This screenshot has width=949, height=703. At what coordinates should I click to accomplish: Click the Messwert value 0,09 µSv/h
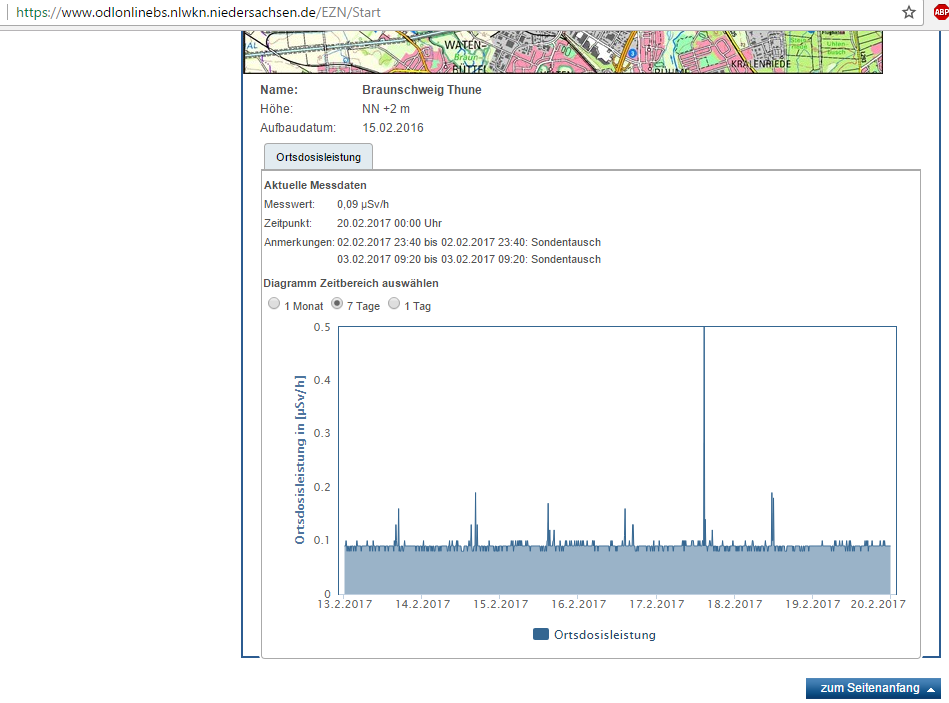pos(363,204)
